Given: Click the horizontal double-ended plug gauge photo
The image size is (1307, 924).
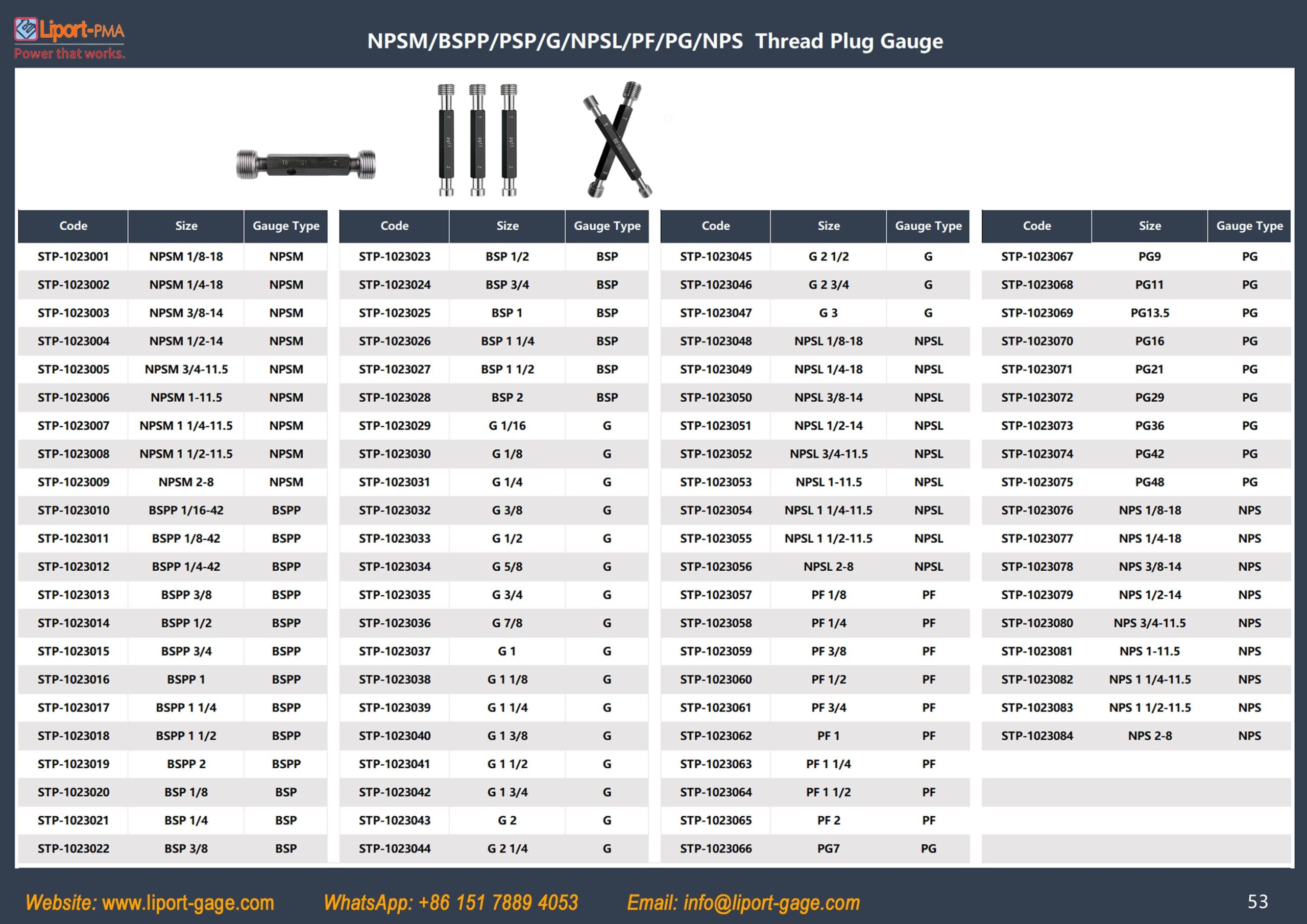Looking at the screenshot, I should pos(306,164).
